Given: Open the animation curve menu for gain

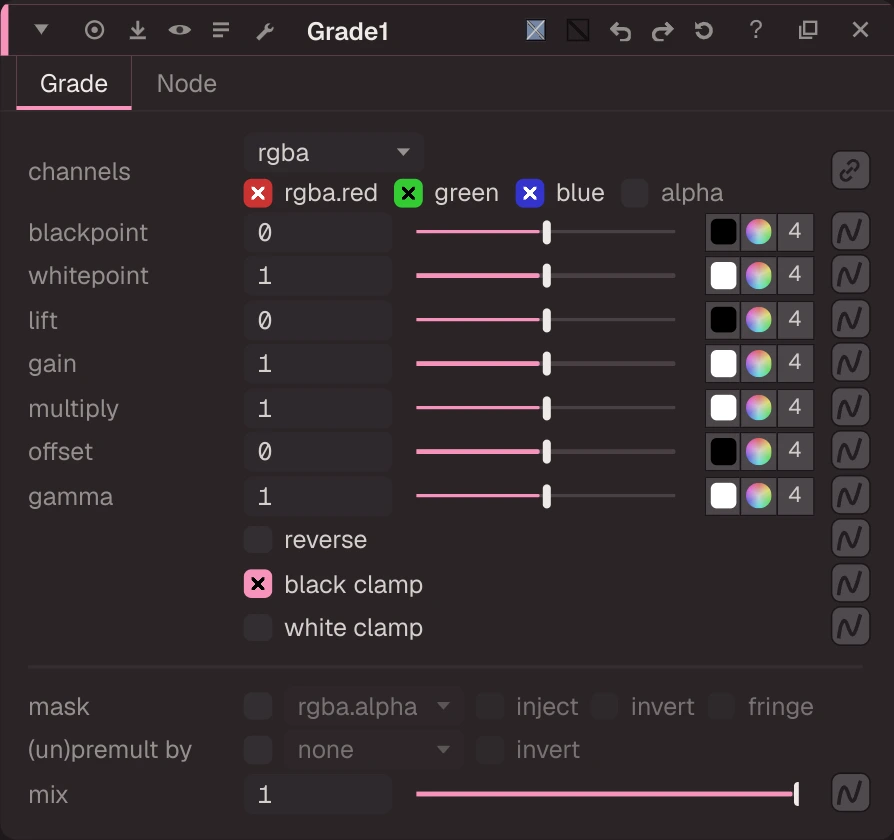Looking at the screenshot, I should pyautogui.click(x=850, y=362).
